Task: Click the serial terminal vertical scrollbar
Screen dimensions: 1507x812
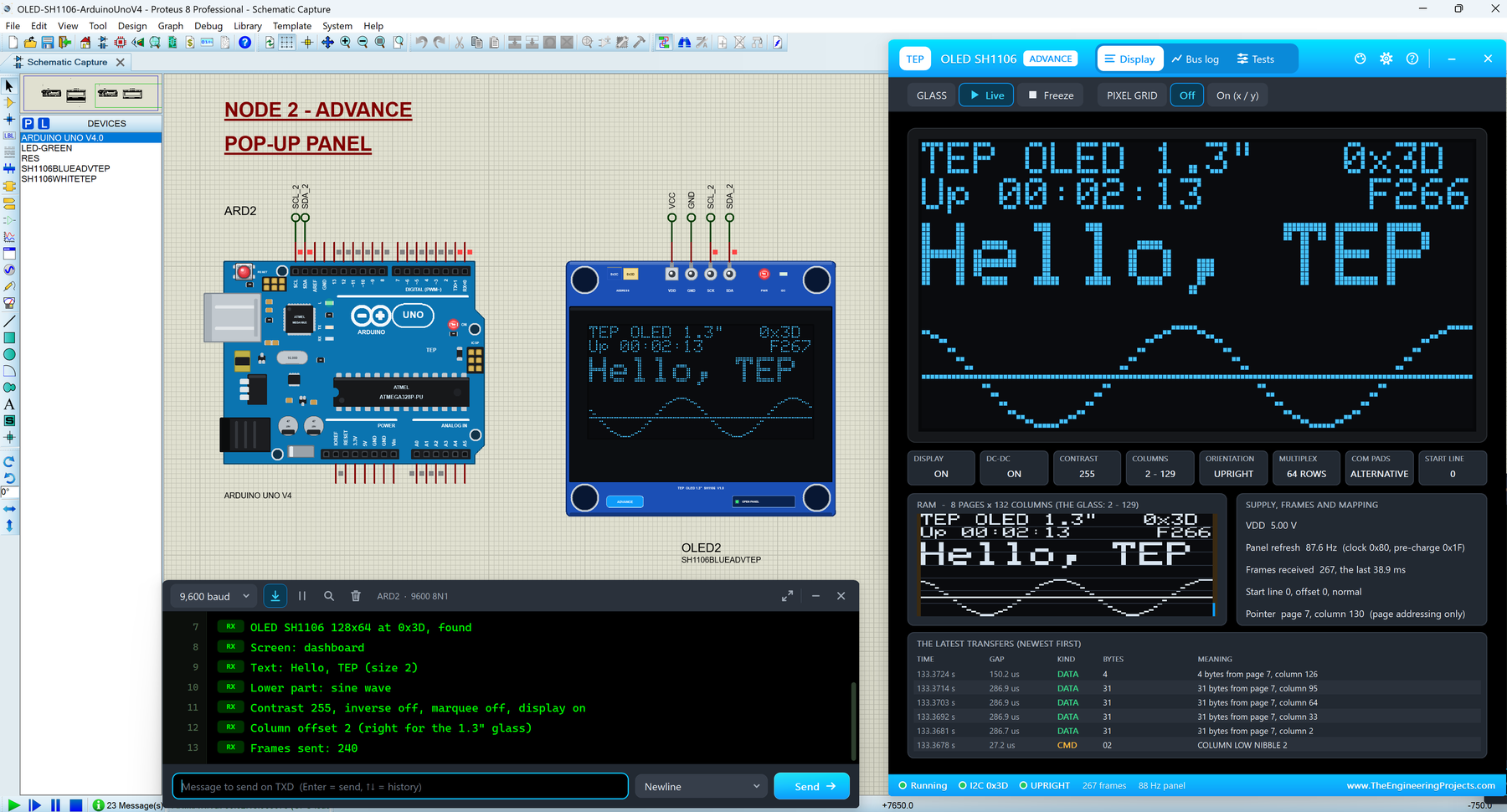Action: tap(853, 722)
